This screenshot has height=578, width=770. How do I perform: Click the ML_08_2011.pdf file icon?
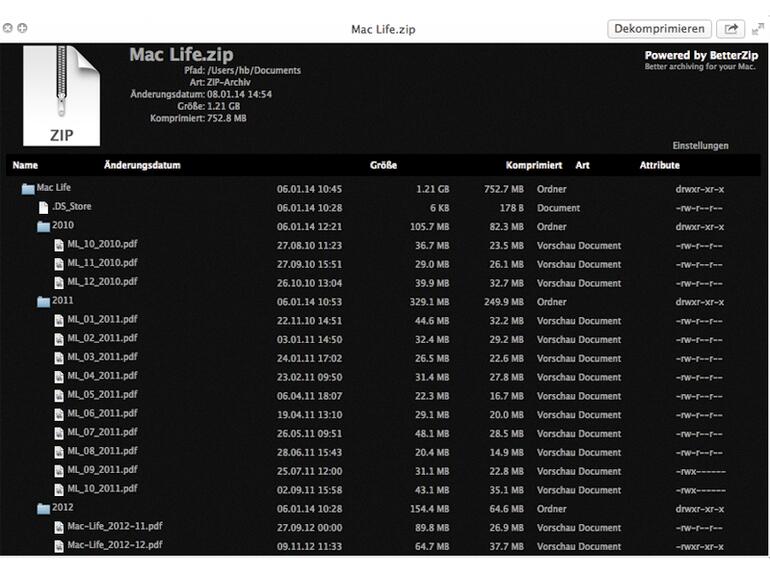[x=59, y=452]
